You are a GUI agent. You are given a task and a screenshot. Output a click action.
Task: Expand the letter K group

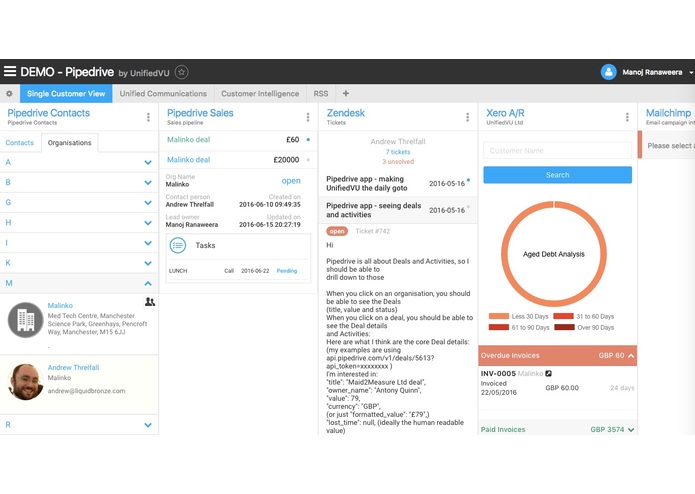[x=79, y=263]
